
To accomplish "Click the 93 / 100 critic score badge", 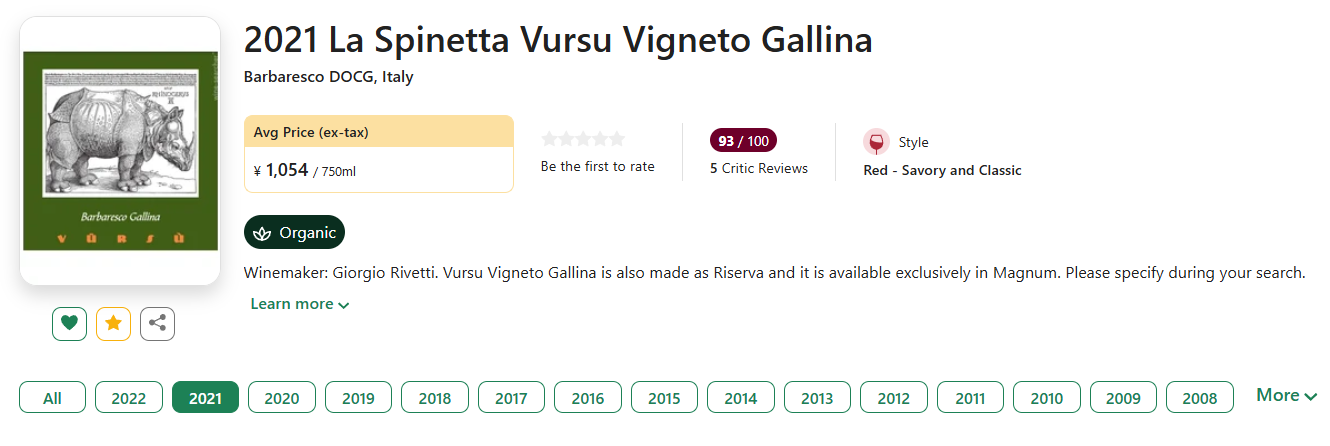I will coord(743,140).
